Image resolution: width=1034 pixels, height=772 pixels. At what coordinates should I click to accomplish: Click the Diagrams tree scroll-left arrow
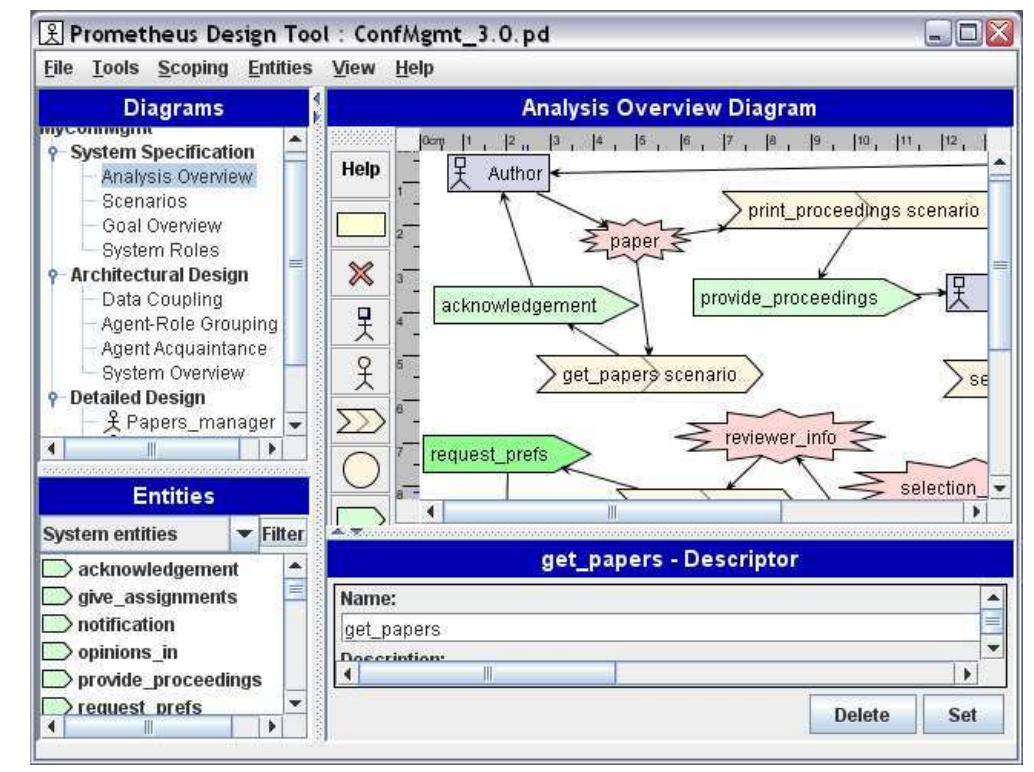coord(52,449)
